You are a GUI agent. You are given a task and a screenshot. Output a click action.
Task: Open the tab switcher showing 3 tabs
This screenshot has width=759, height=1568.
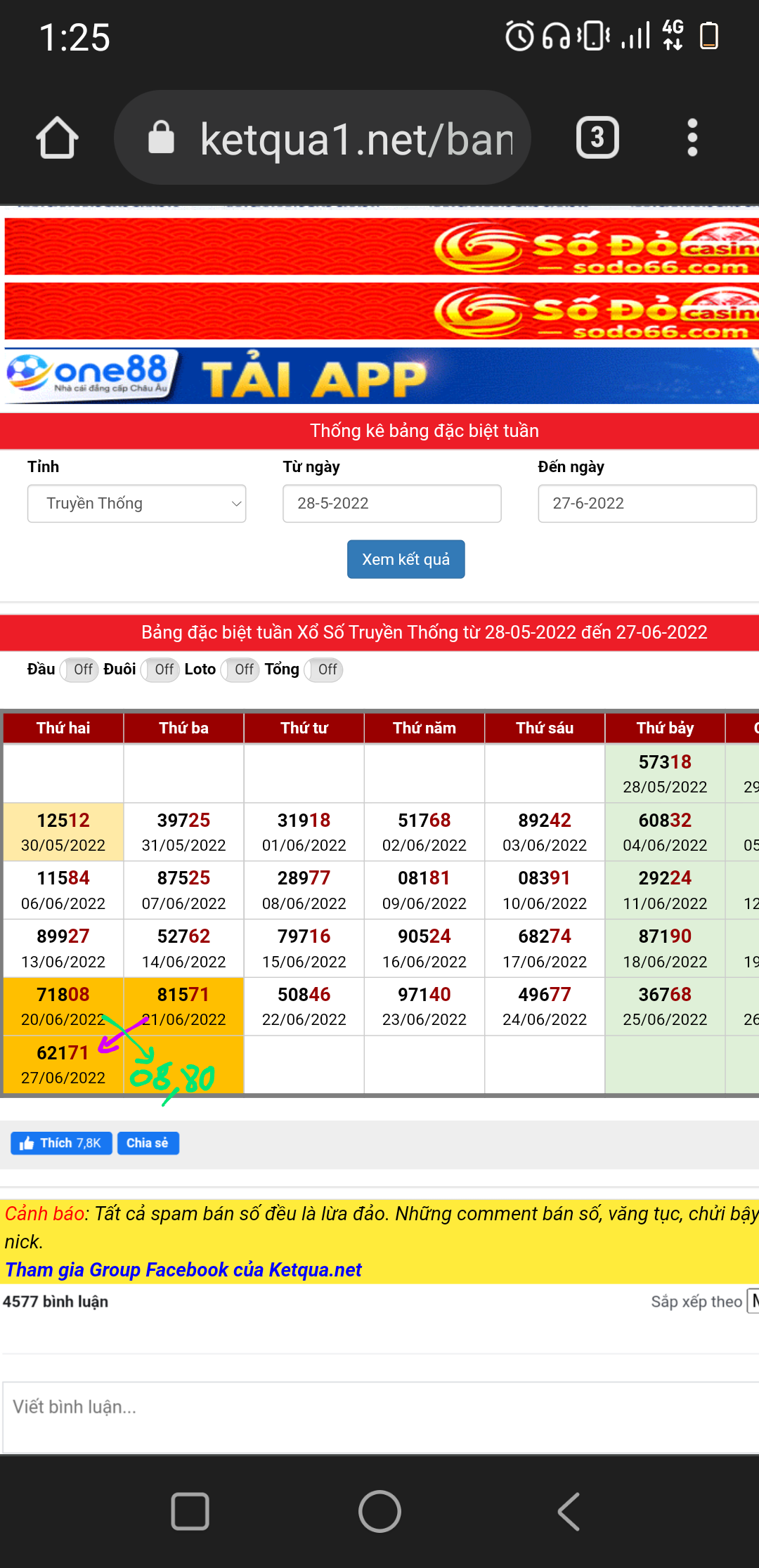pos(597,138)
